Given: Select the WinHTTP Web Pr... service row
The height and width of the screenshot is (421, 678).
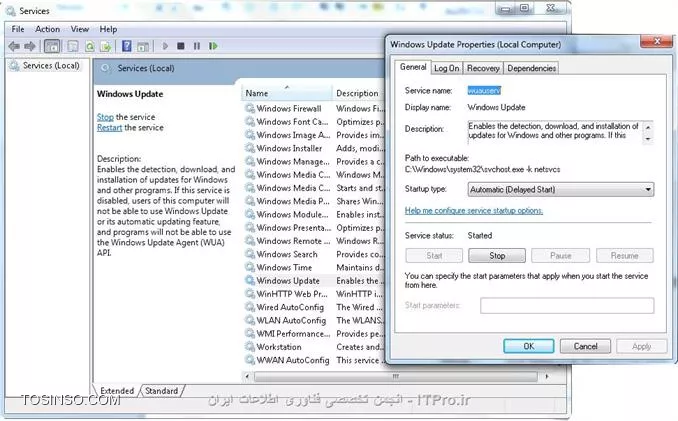Looking at the screenshot, I should (314, 294).
